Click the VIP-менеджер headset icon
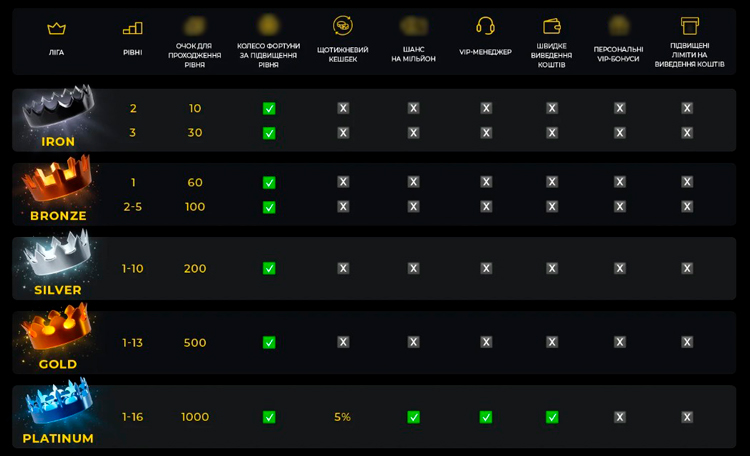Viewport: 750px width, 456px height. (x=486, y=26)
